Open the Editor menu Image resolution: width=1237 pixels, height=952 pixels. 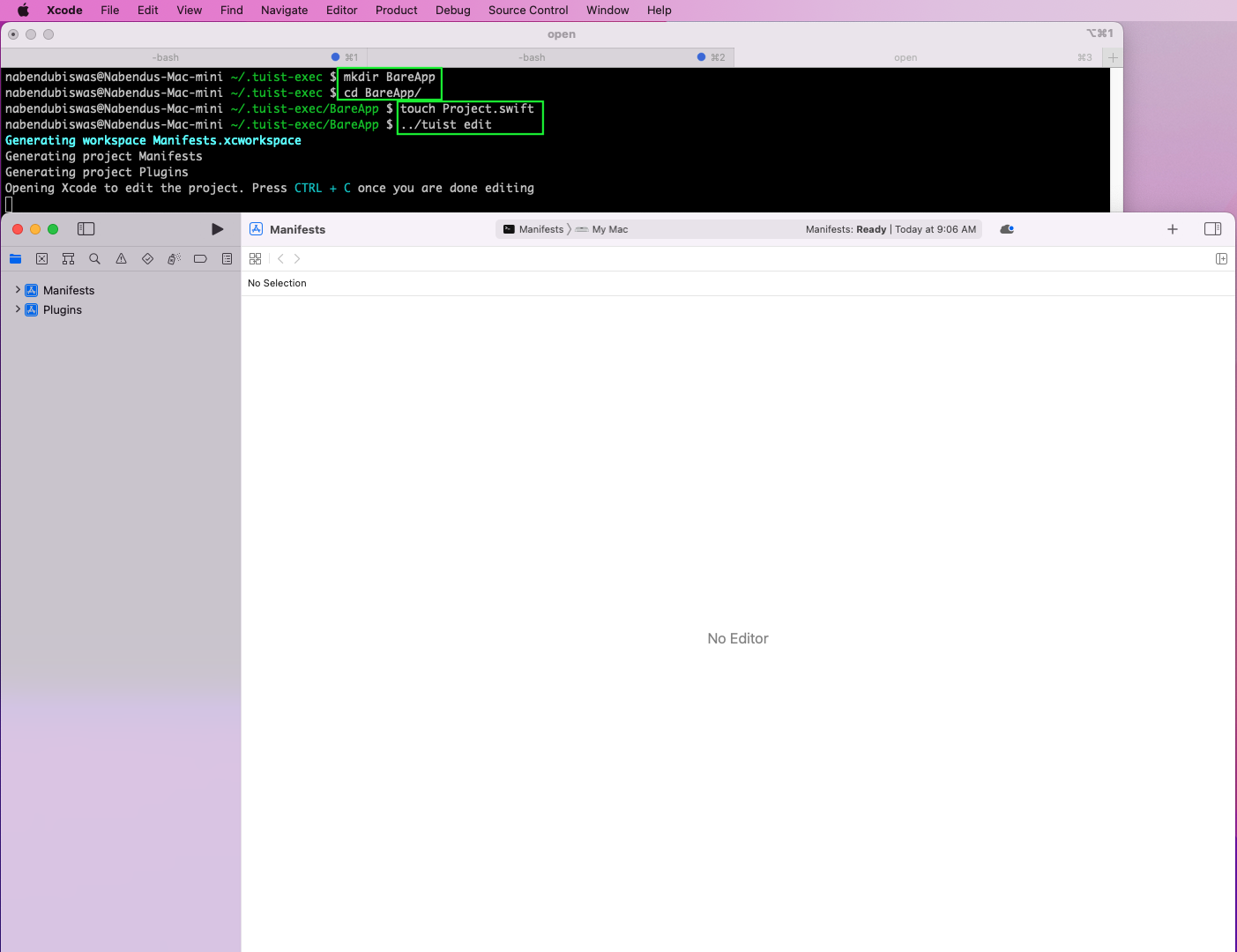point(342,11)
